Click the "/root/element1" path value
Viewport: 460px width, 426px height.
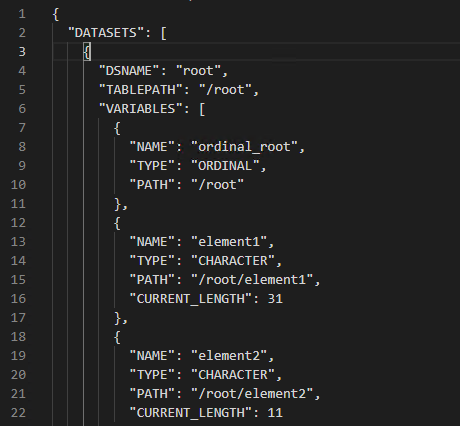tap(252, 280)
